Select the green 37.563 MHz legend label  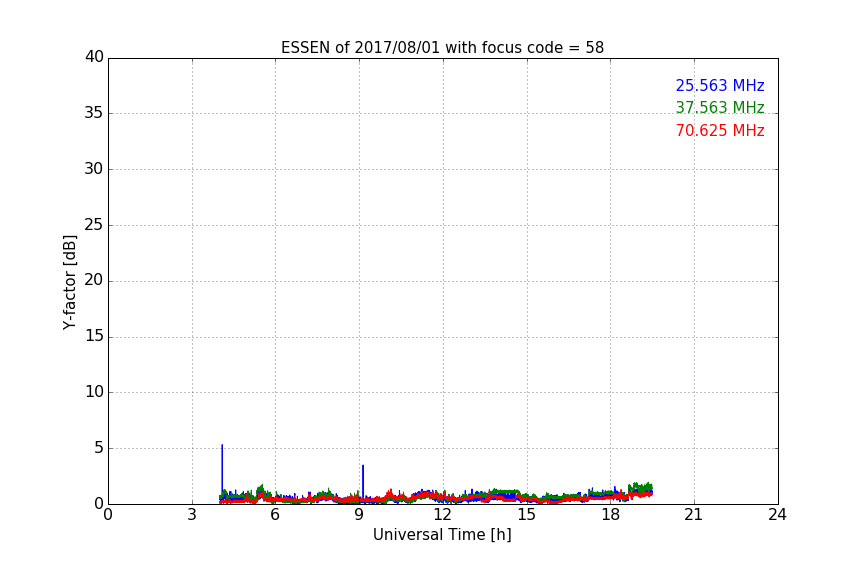[720, 107]
